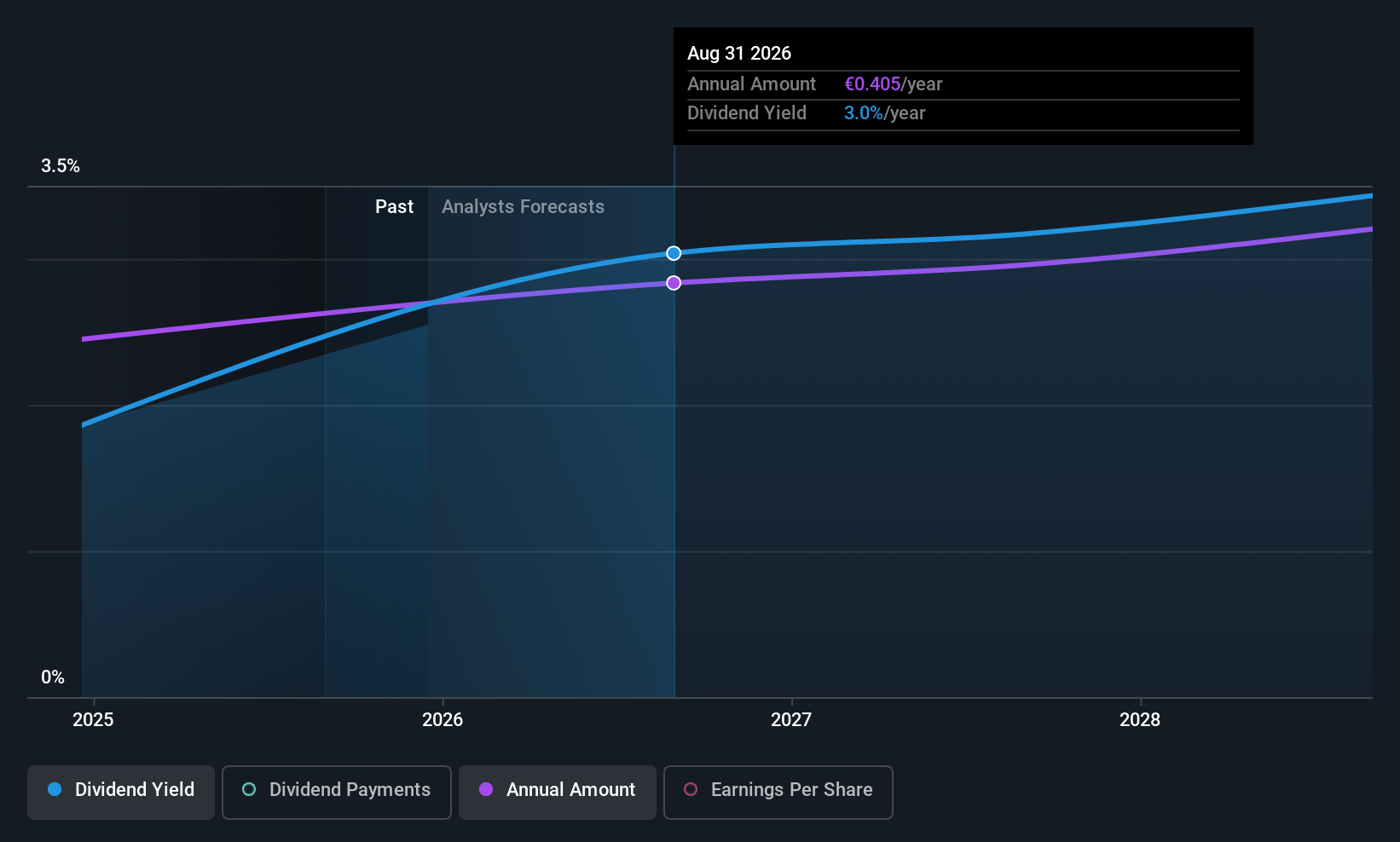This screenshot has height=842, width=1400.
Task: Click the teal ring beside Dividend Payments
Action: click(249, 790)
